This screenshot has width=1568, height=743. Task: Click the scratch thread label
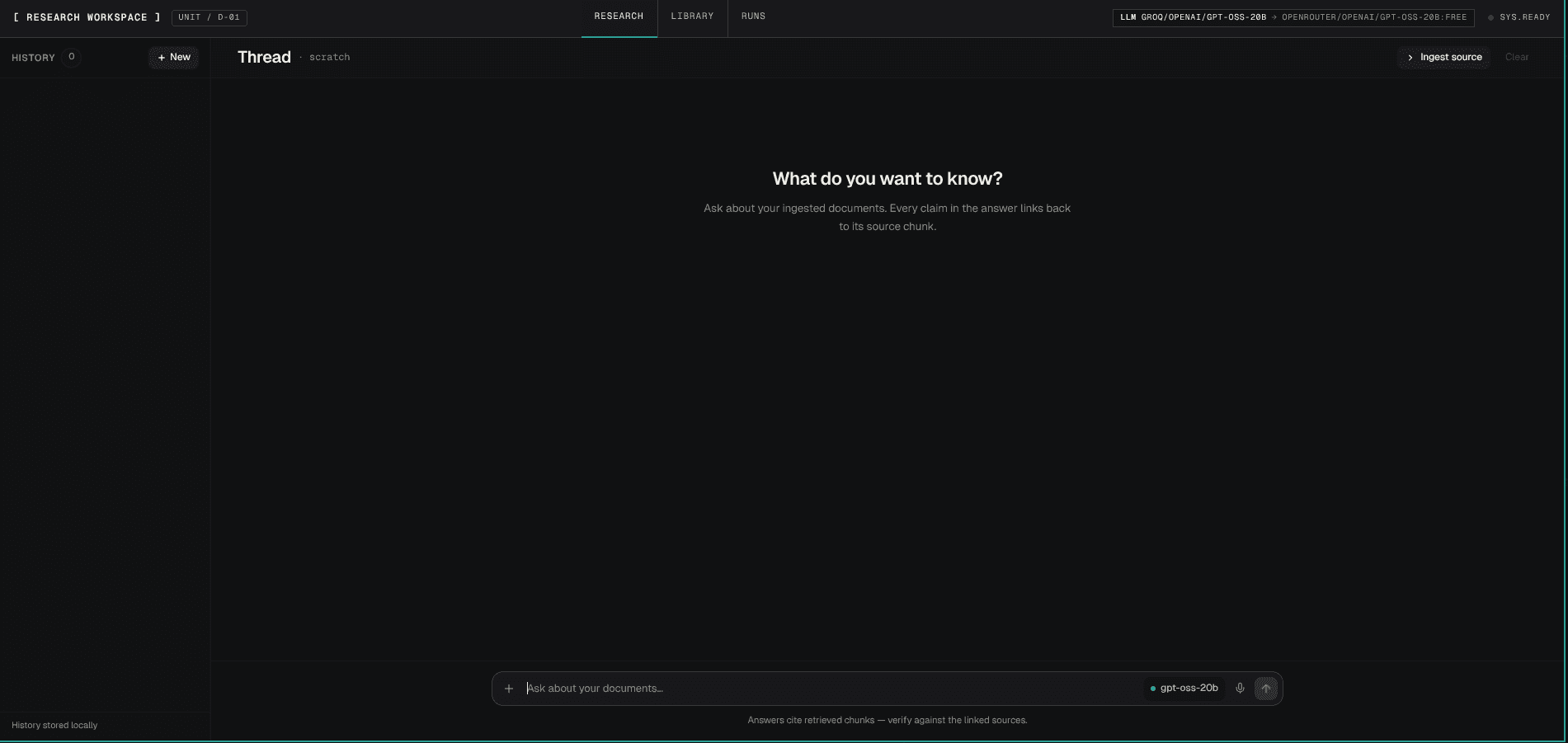[x=330, y=58]
